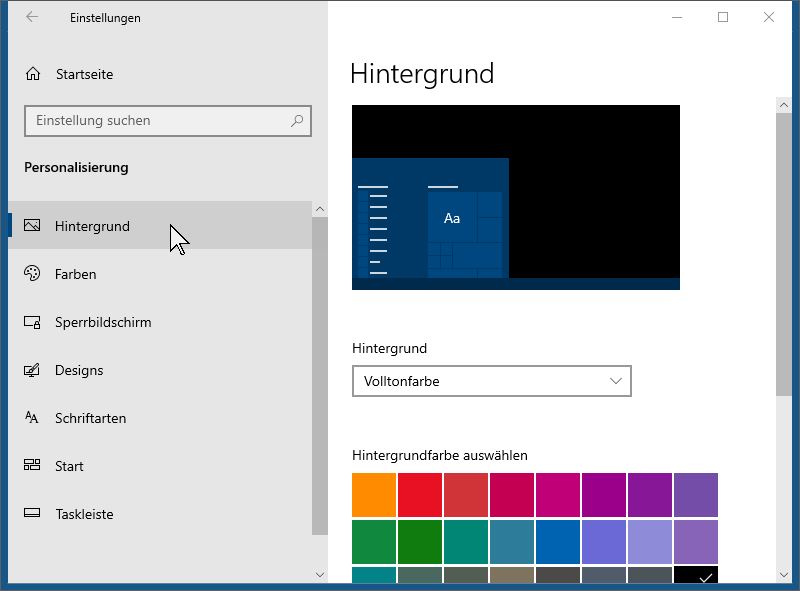The image size is (800, 591).
Task: Click the Startseite home icon
Action: coord(33,74)
